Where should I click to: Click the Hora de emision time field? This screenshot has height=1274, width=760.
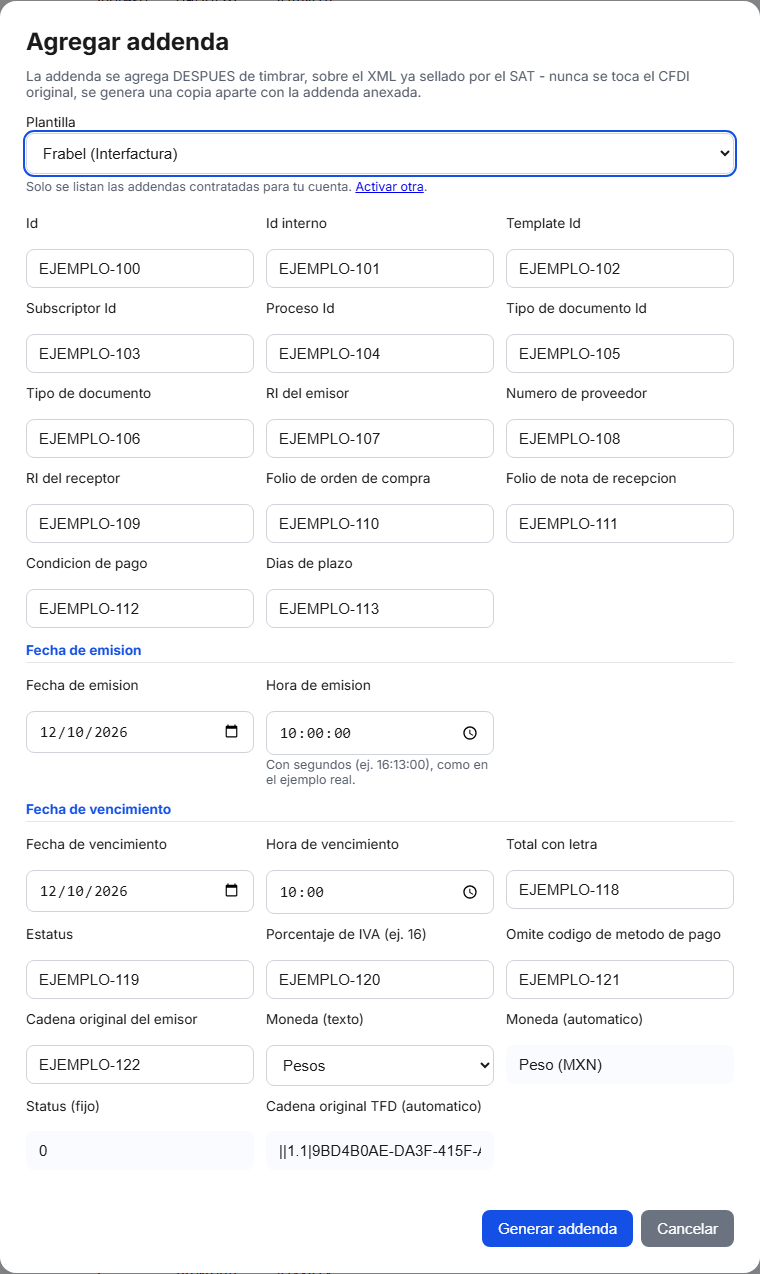pos(380,733)
